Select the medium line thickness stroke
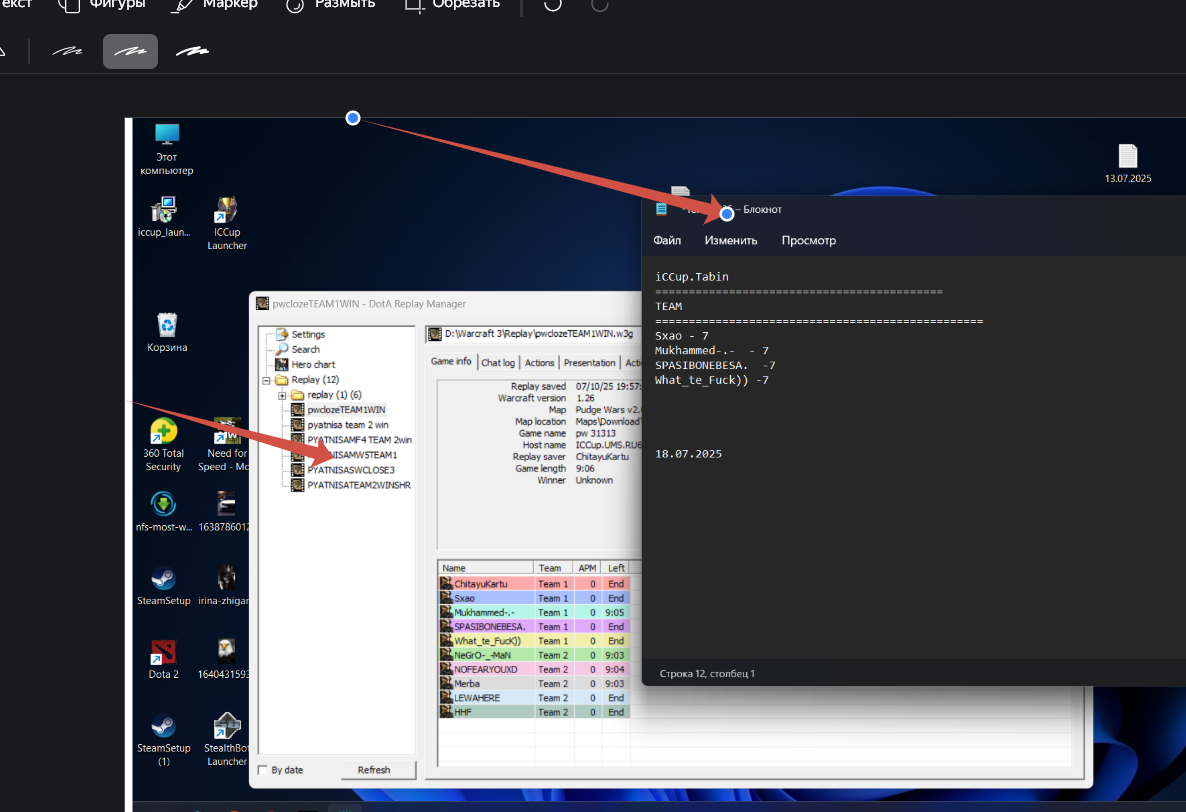1186x812 pixels. (130, 51)
